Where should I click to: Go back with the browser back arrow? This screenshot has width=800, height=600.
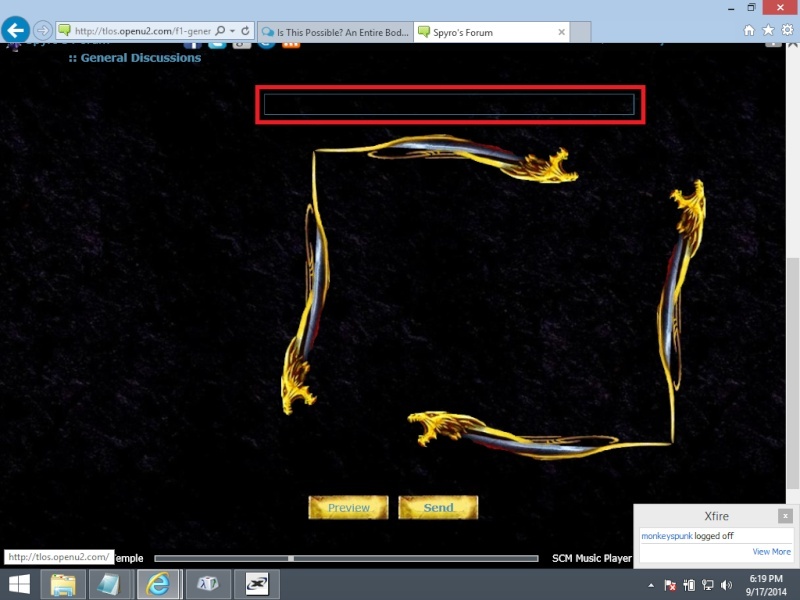[15, 31]
